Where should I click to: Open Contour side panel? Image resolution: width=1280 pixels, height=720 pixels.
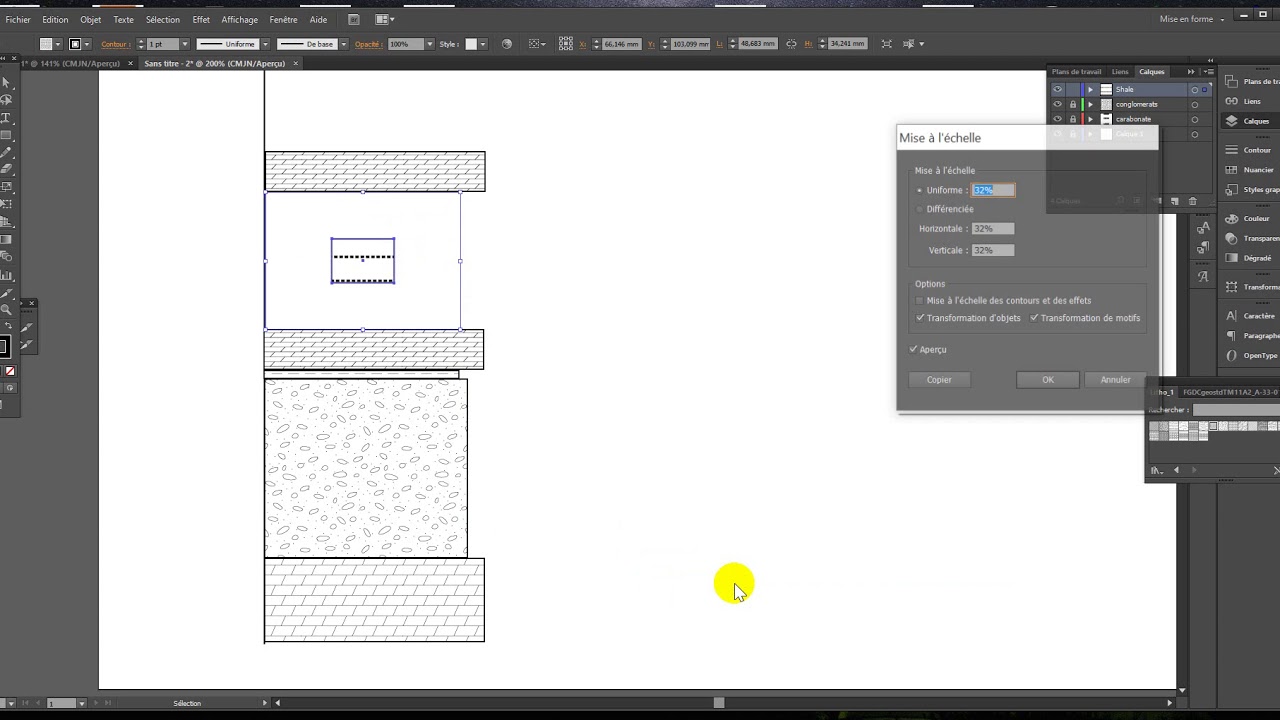pos(1249,150)
